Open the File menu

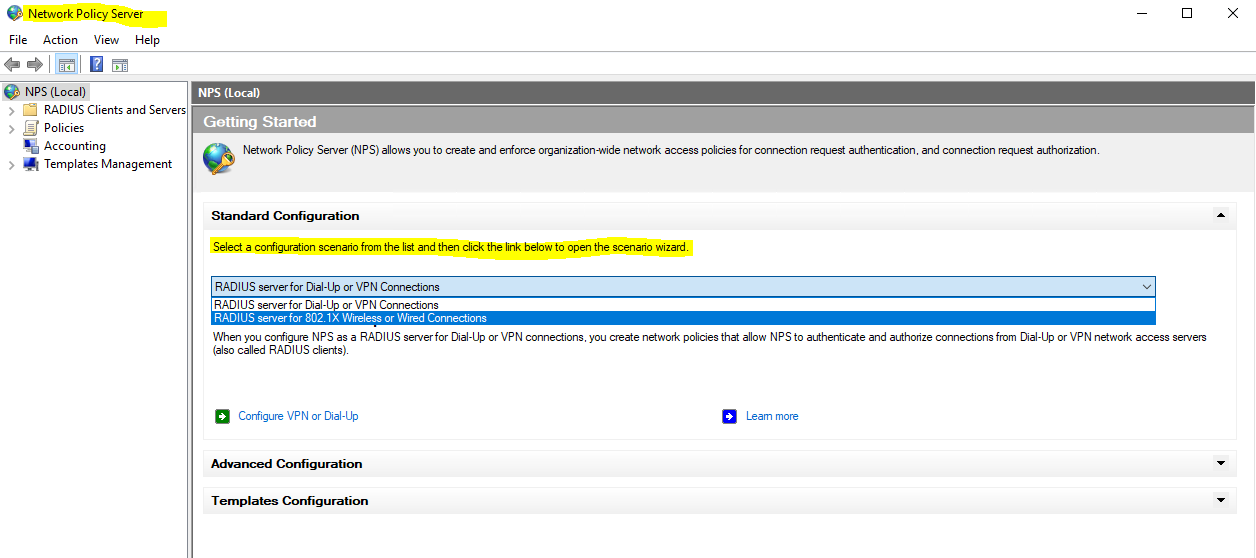tap(18, 40)
